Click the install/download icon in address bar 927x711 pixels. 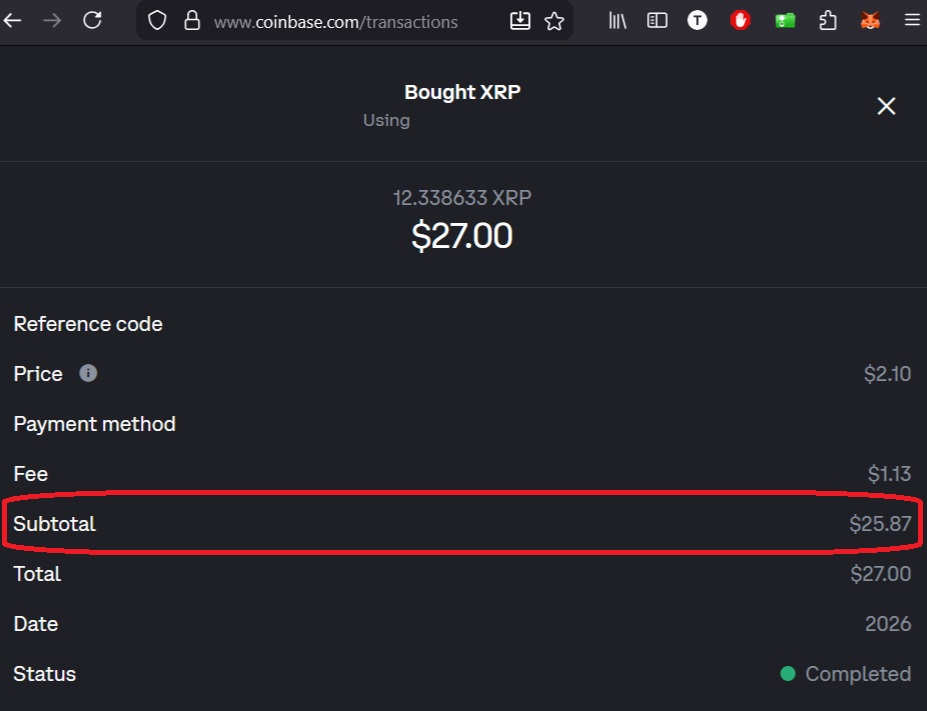520,21
